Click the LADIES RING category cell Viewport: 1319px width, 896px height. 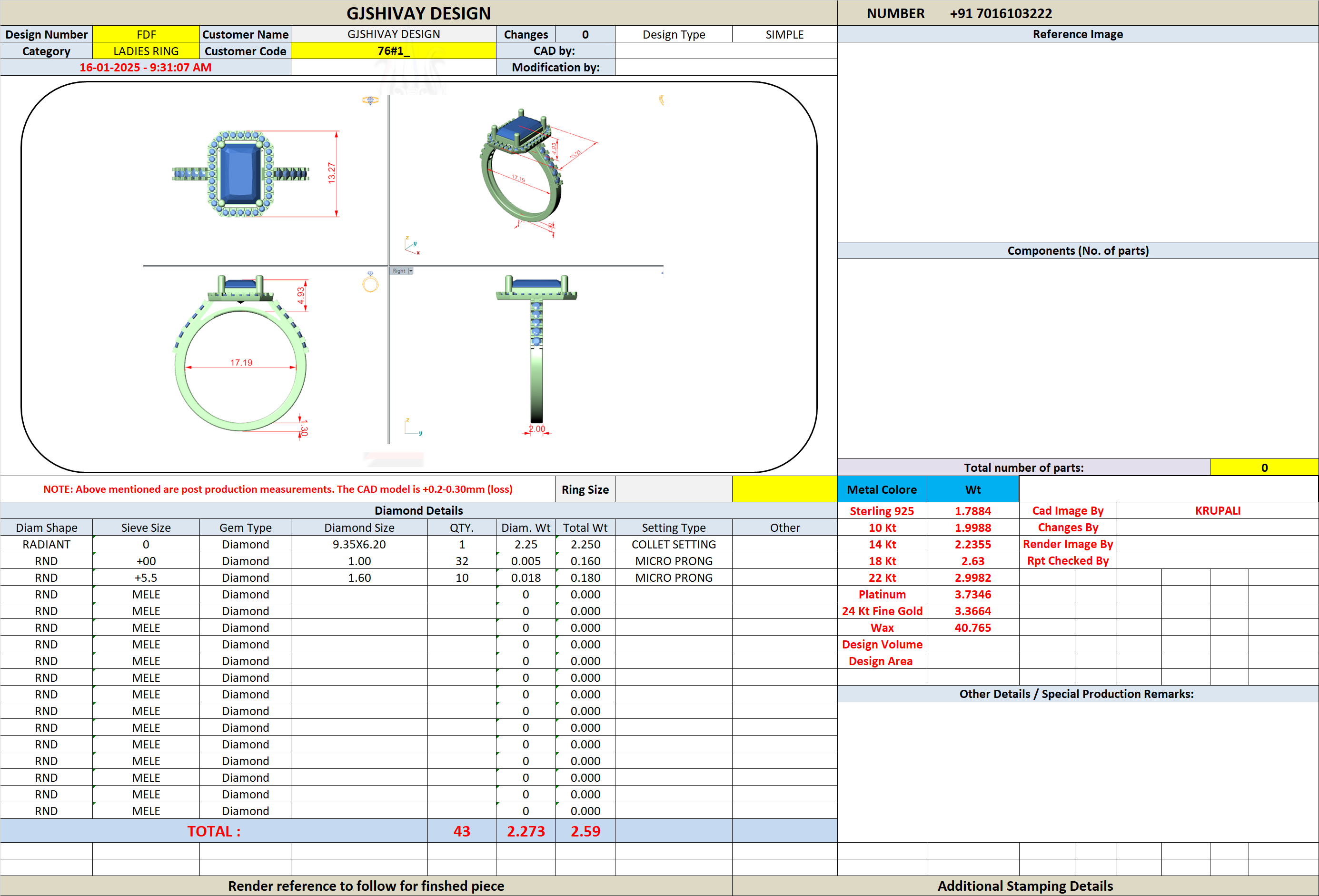(x=146, y=51)
